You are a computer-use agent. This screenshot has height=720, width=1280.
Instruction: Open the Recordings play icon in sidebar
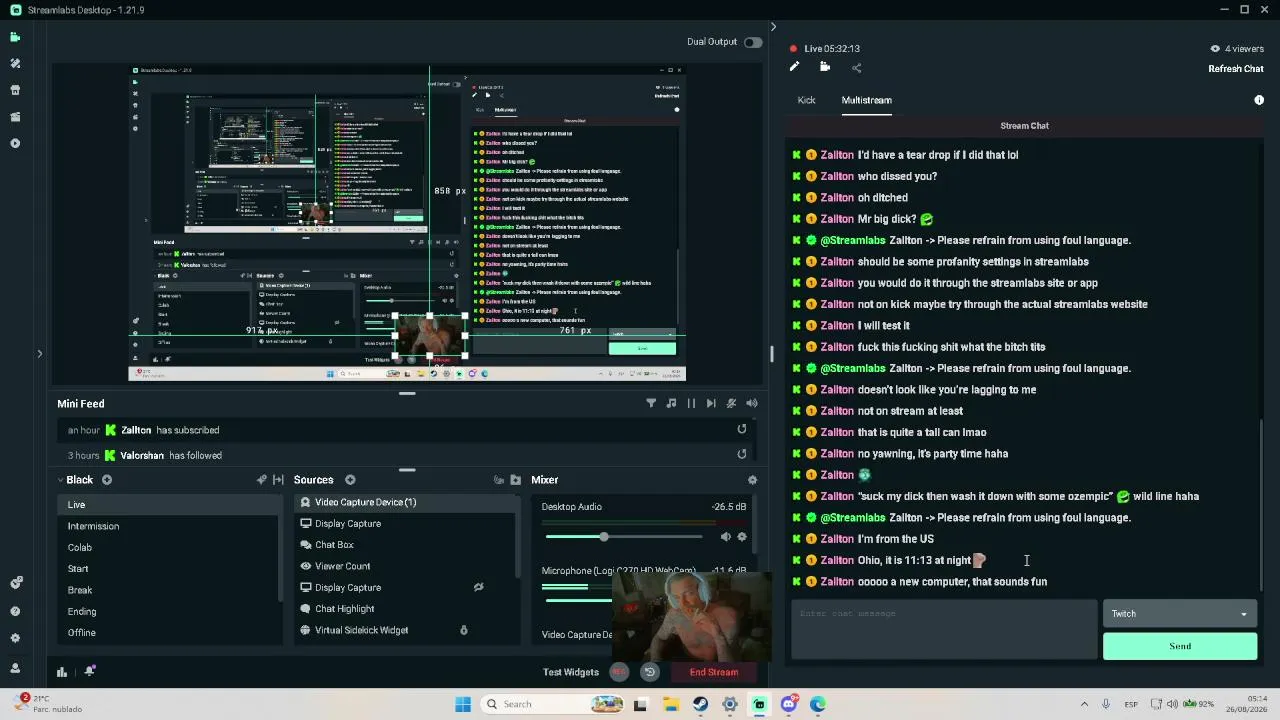tap(15, 143)
